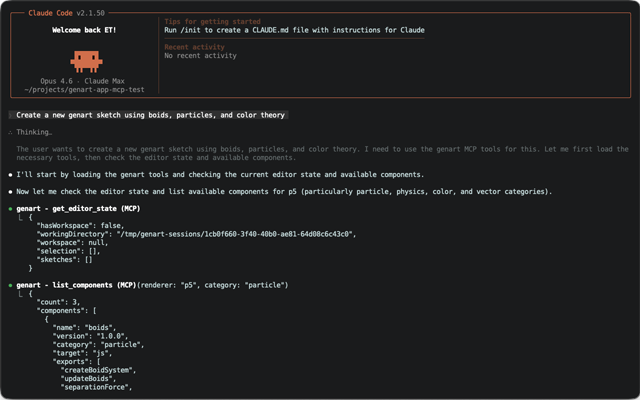Click the "Tips for getting started" heading
Image resolution: width=640 pixels, height=400 pixels.
(212, 22)
